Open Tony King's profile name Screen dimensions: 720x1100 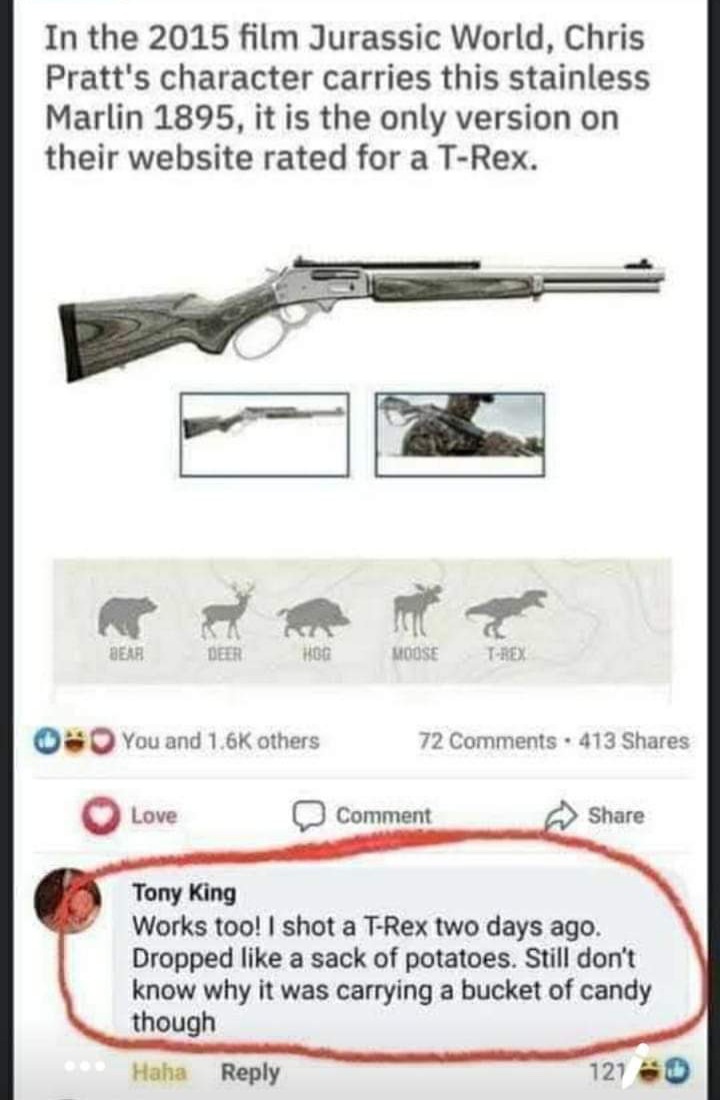click(x=185, y=893)
